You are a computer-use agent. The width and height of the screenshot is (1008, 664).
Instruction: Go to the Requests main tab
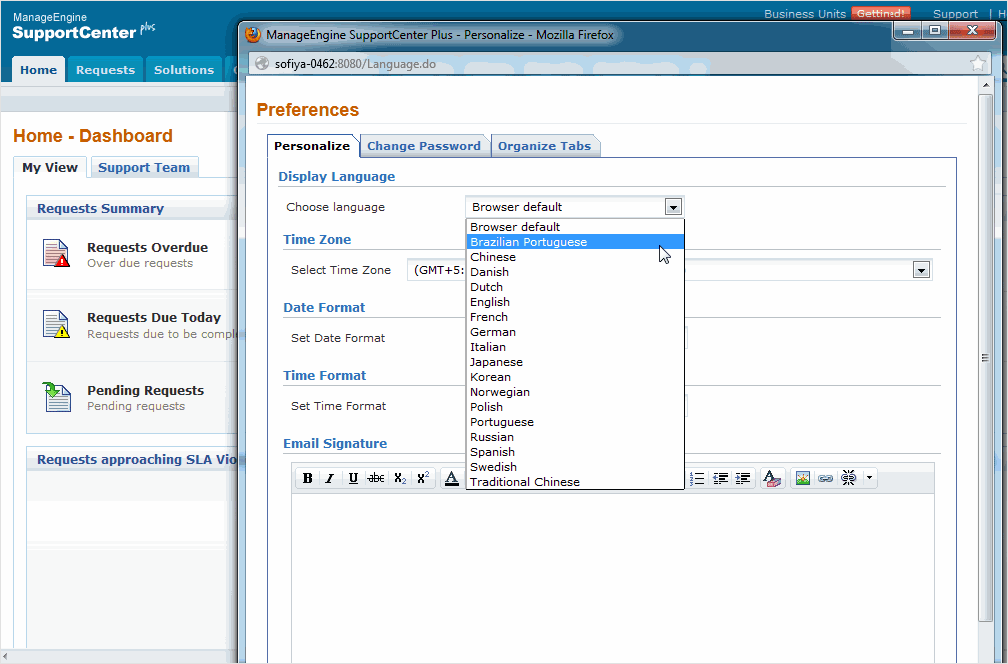(105, 70)
